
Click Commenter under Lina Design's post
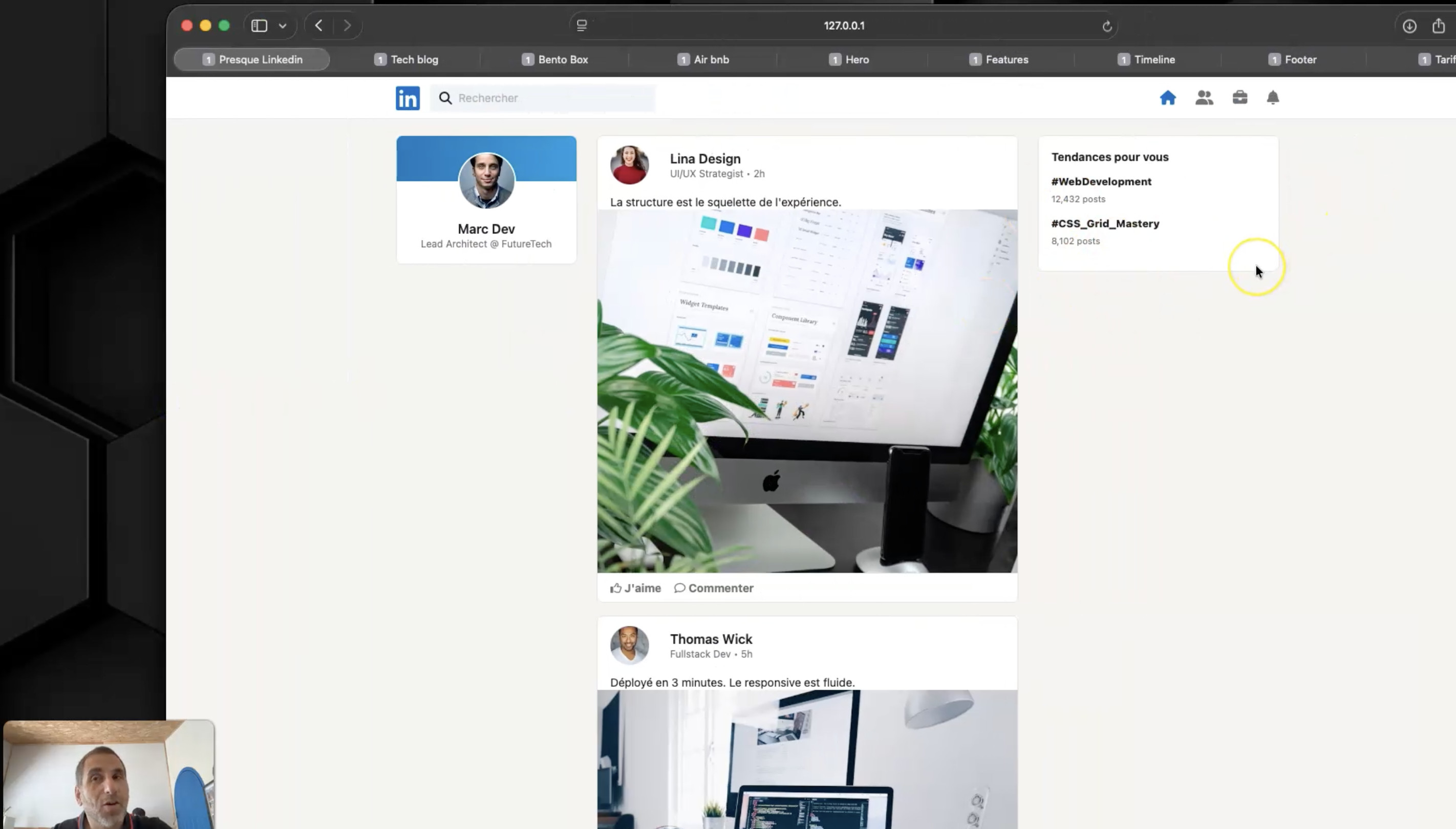point(713,588)
